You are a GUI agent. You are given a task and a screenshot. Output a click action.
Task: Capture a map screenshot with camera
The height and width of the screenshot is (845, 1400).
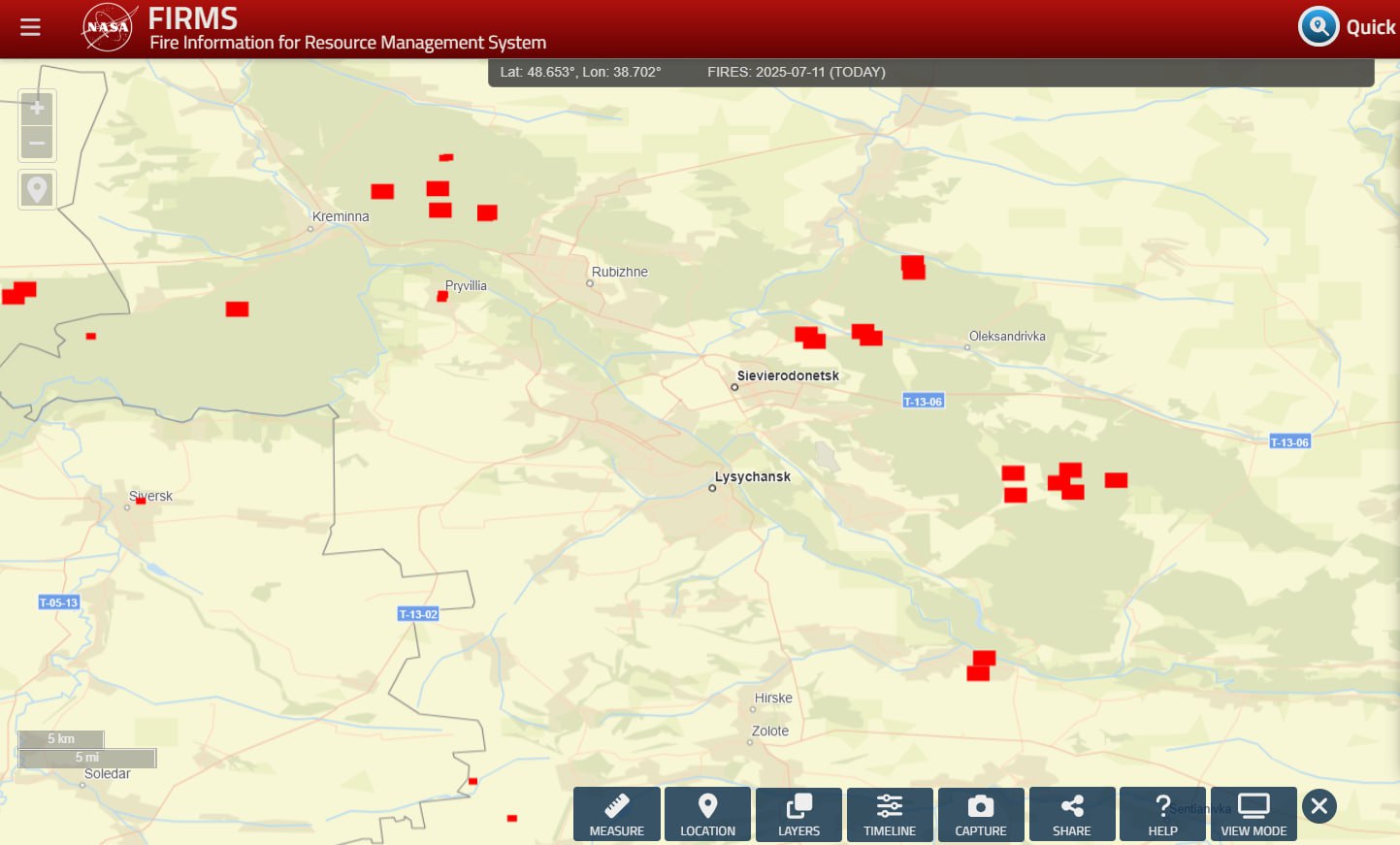click(x=980, y=814)
